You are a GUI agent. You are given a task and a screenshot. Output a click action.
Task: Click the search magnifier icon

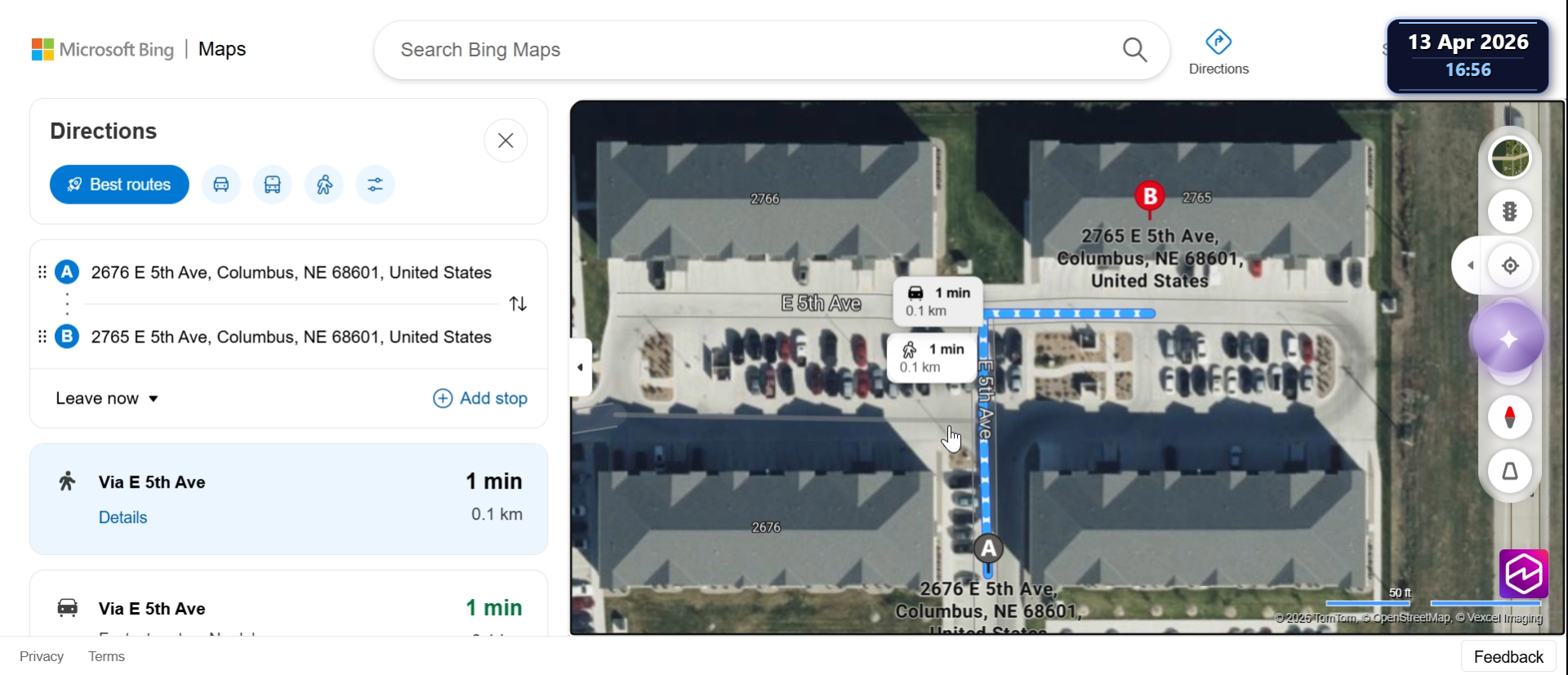tap(1134, 50)
